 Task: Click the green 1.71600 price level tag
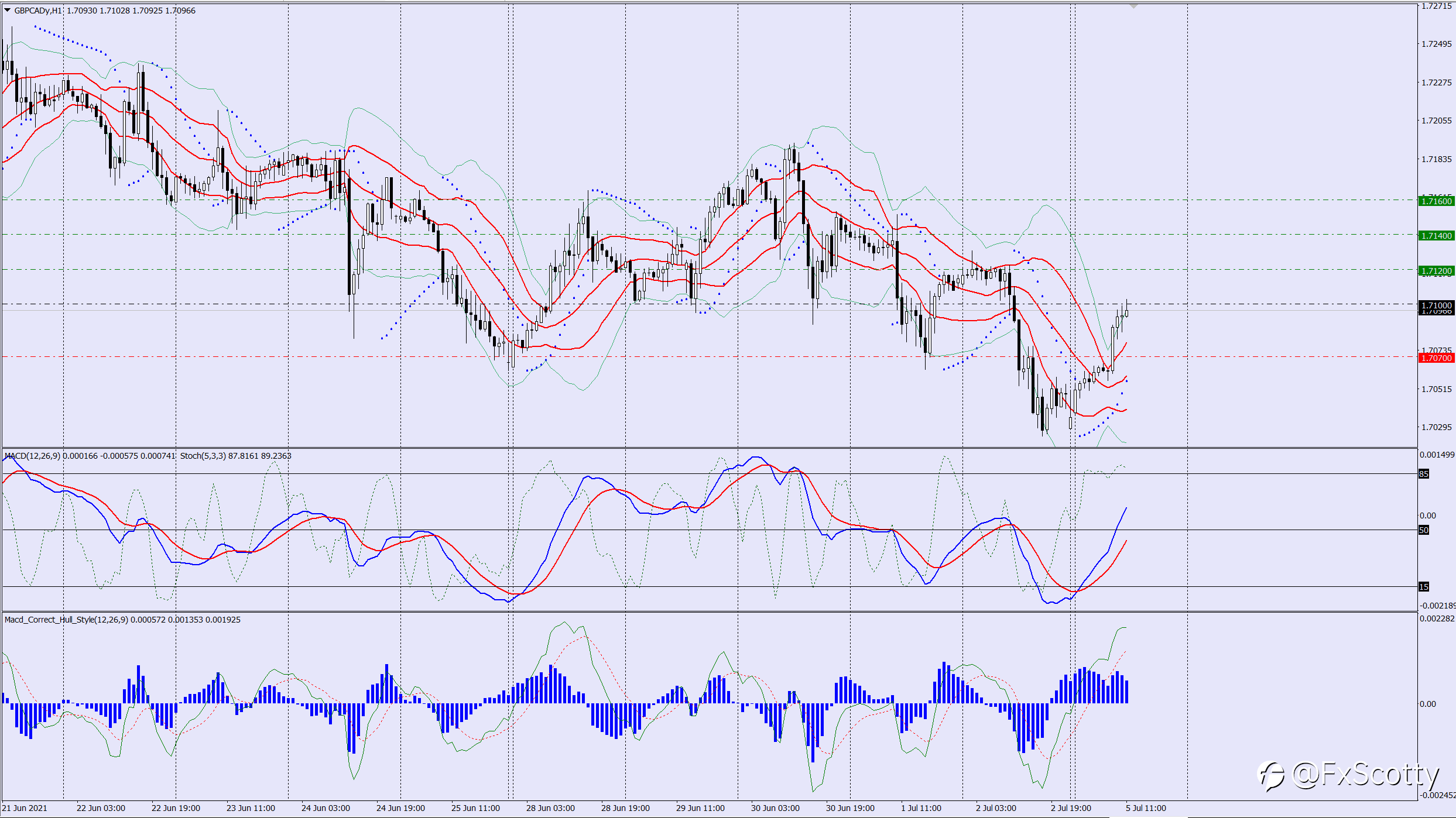(x=1437, y=201)
